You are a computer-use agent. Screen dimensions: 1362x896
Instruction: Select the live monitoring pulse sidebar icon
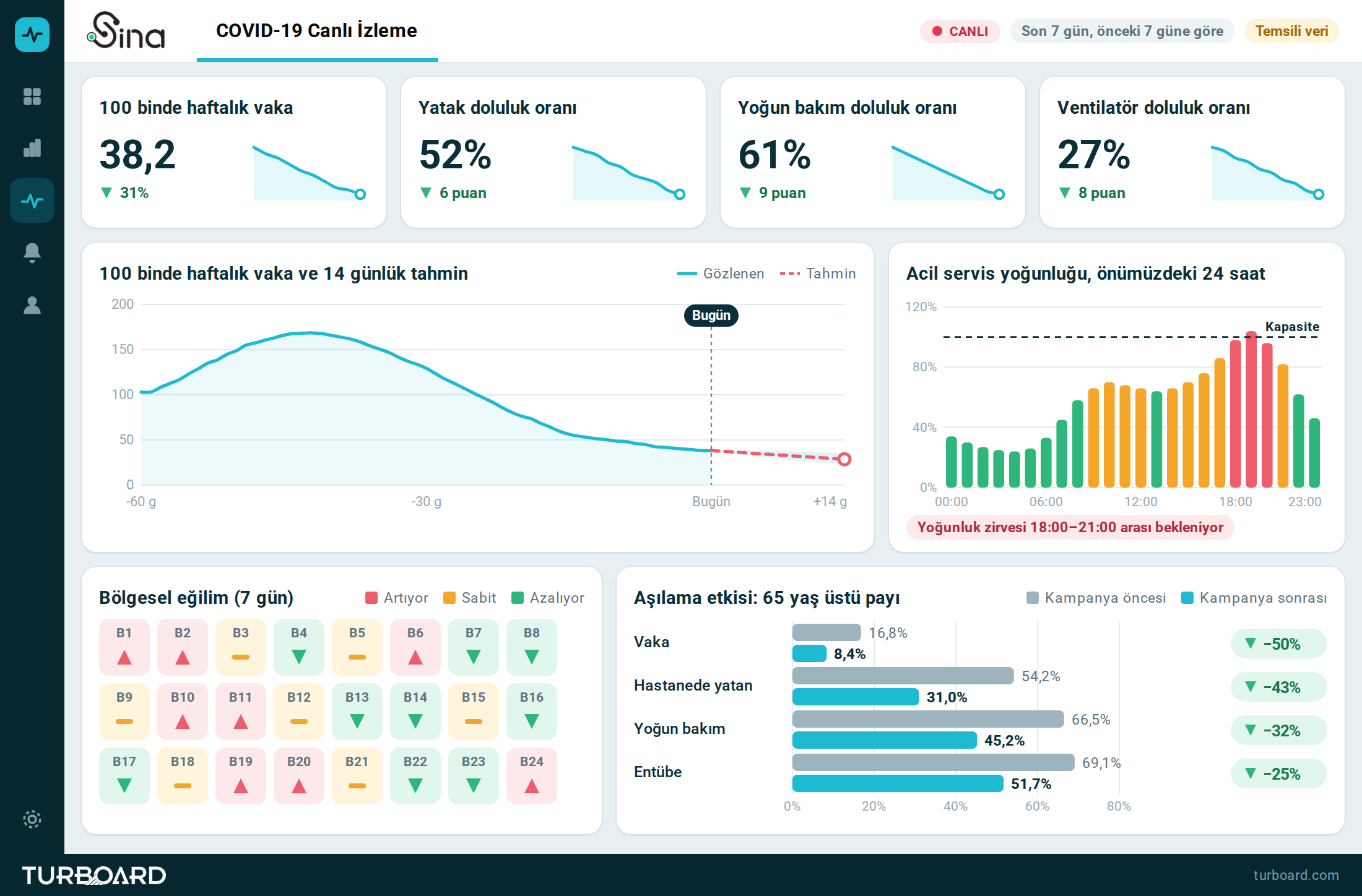pyautogui.click(x=32, y=200)
